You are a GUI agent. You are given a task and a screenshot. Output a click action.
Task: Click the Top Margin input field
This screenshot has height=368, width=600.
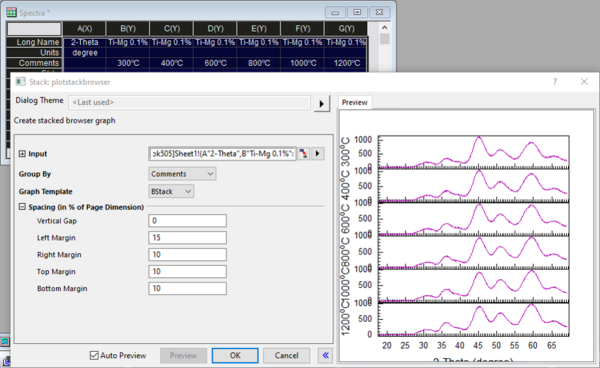pos(188,272)
